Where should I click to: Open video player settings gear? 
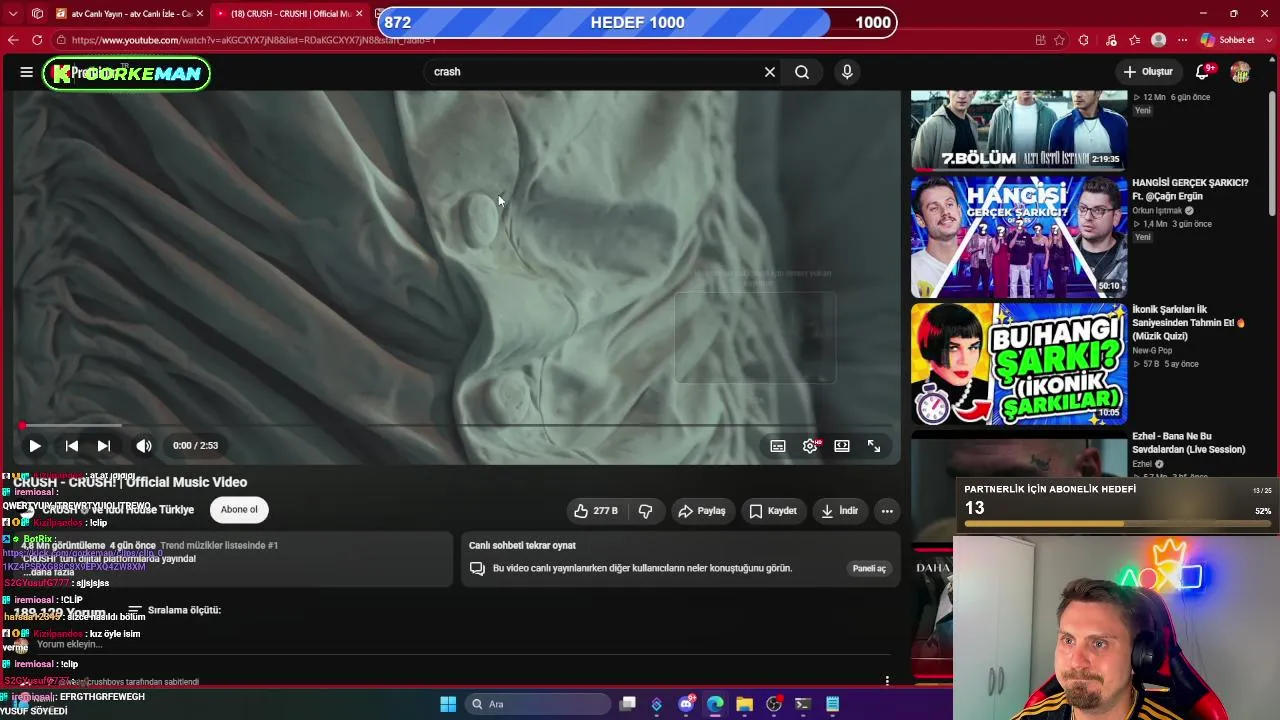pyautogui.click(x=810, y=446)
